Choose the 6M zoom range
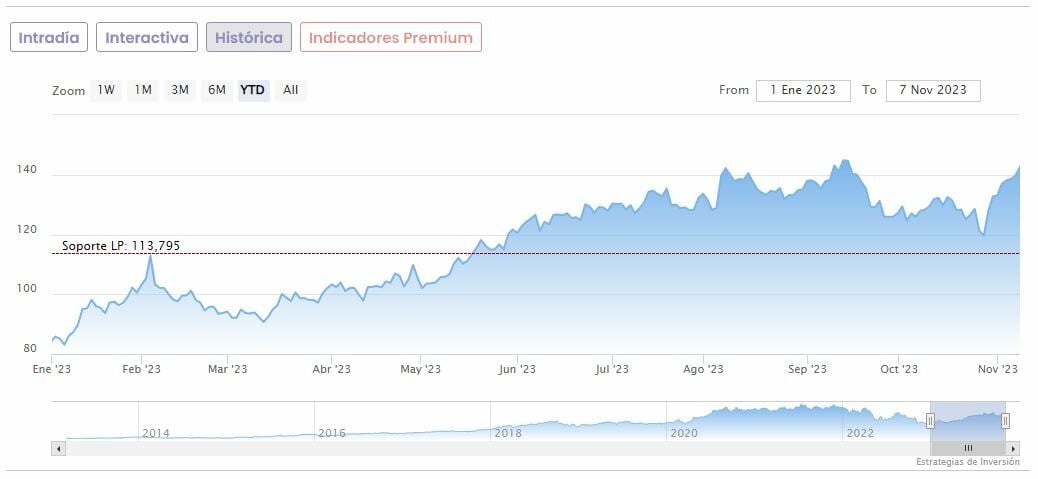This screenshot has width=1038, height=479. point(217,90)
